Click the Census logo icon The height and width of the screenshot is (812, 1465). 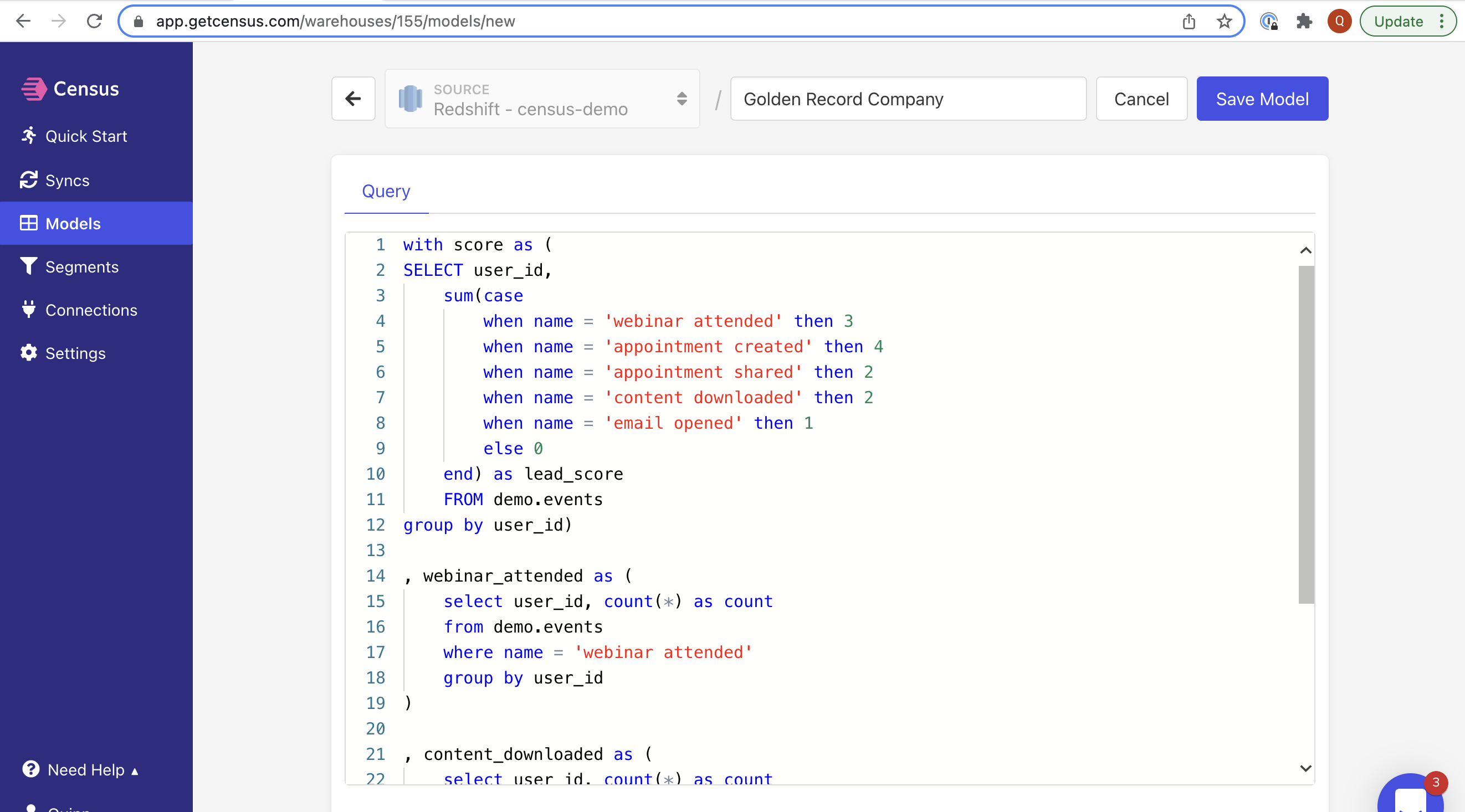tap(34, 89)
